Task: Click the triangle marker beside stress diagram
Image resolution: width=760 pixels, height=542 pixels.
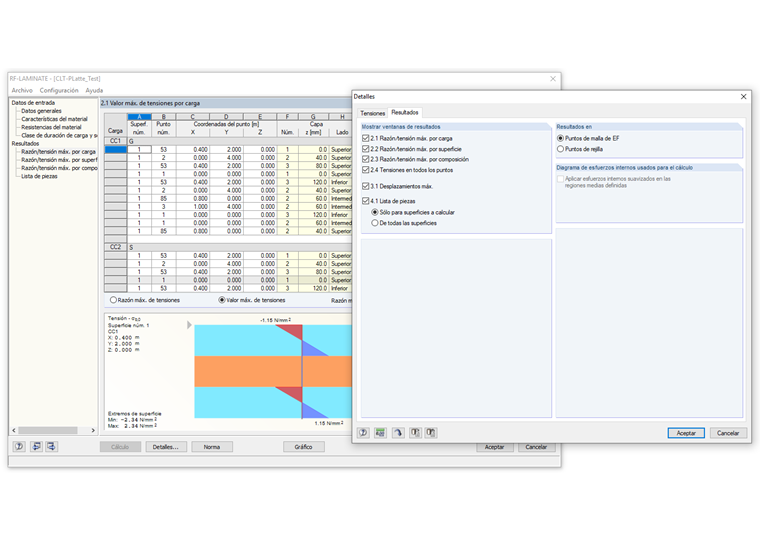Action: pos(189,325)
